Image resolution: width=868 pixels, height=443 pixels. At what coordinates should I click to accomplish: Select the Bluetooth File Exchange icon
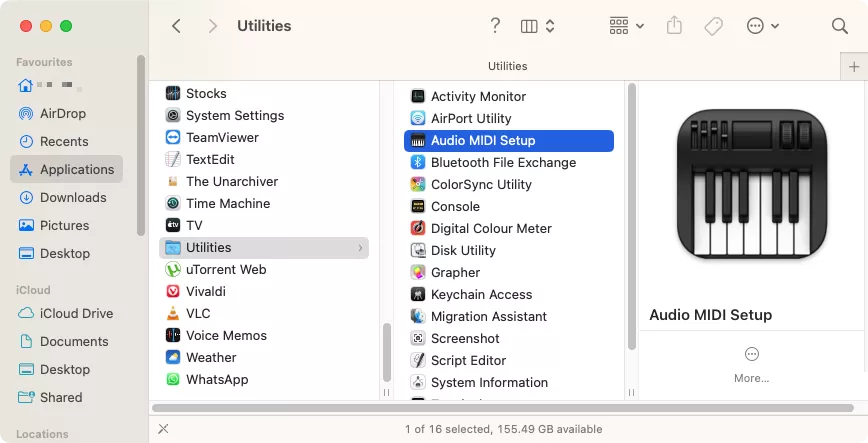[x=418, y=162]
